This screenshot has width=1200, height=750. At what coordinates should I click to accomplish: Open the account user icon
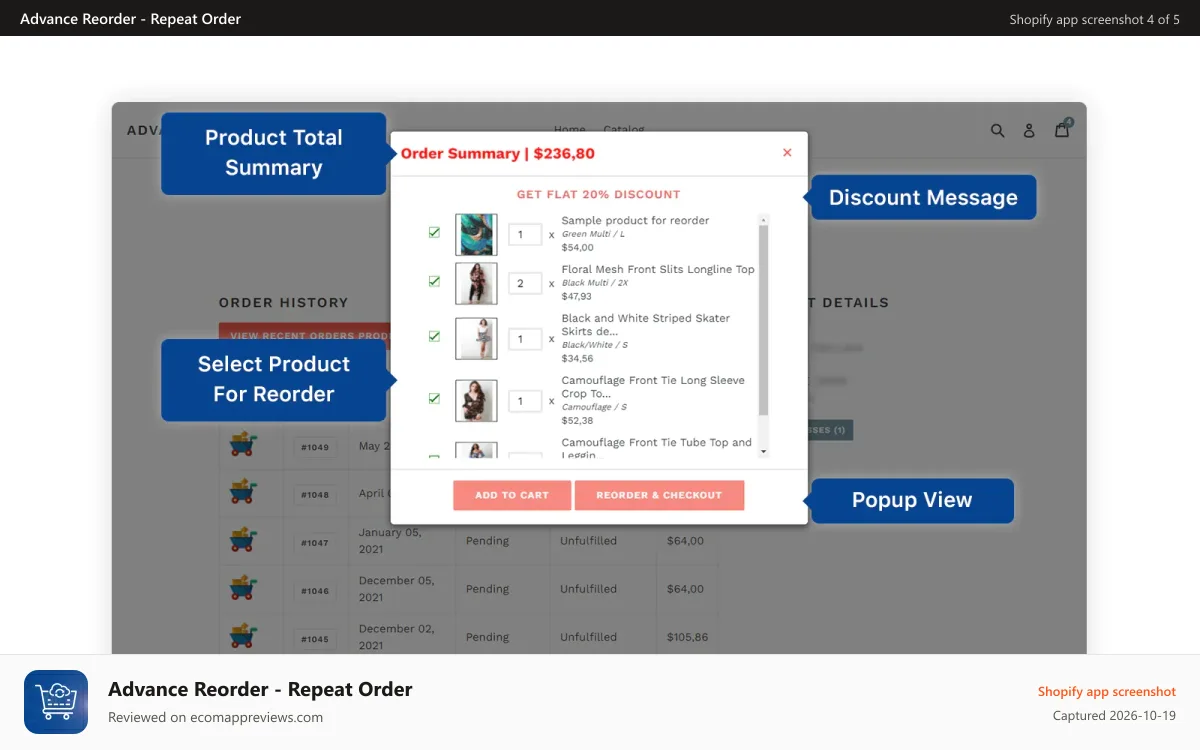coord(1029,130)
